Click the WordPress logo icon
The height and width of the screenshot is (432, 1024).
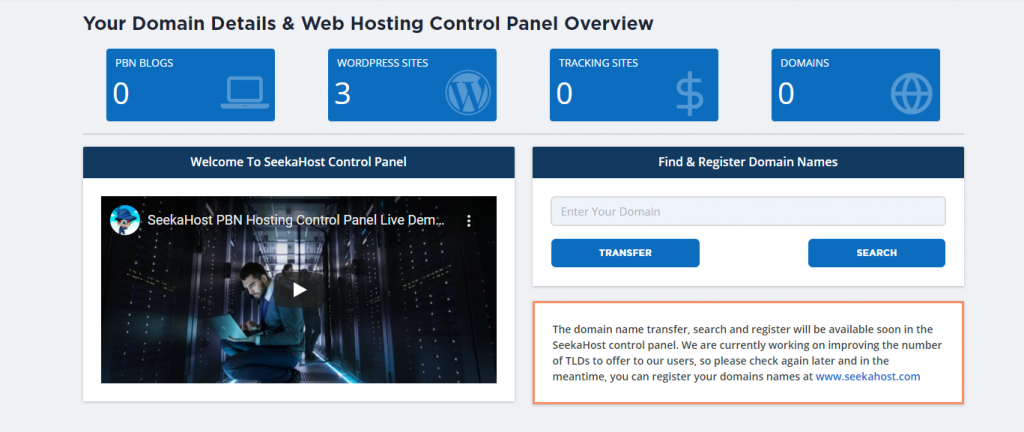(468, 93)
